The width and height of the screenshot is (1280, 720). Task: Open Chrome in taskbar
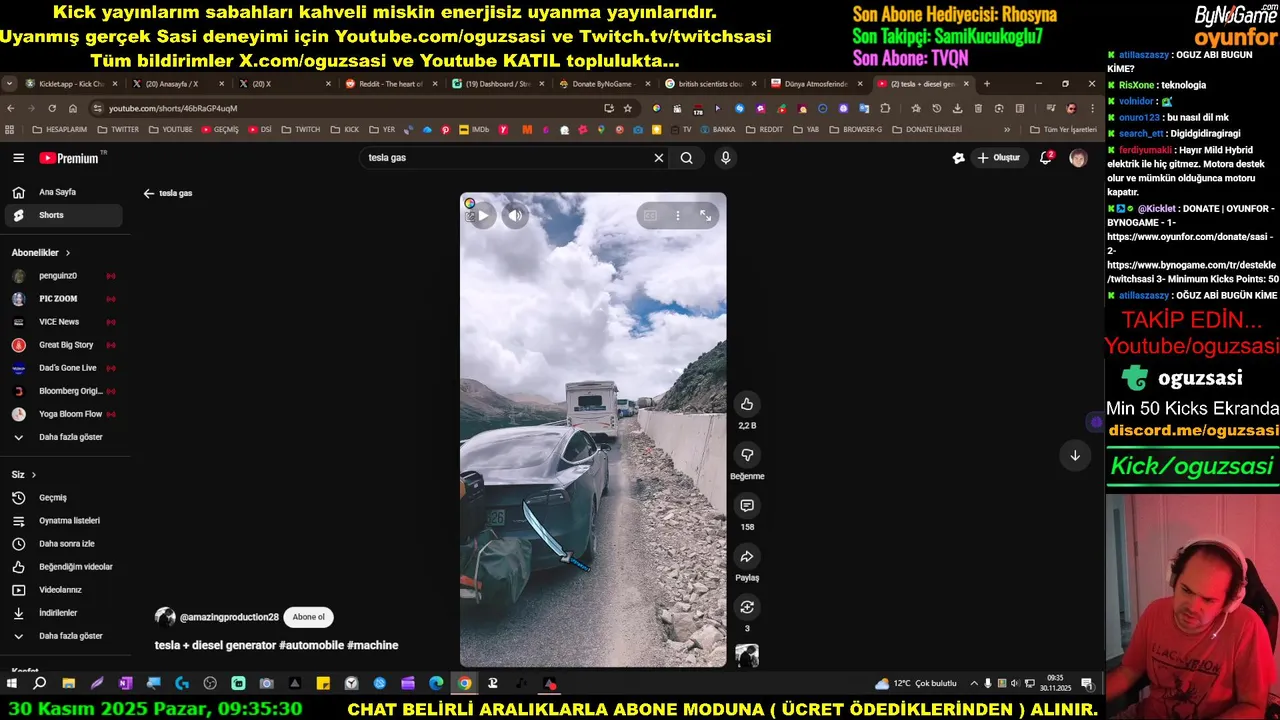pos(464,684)
